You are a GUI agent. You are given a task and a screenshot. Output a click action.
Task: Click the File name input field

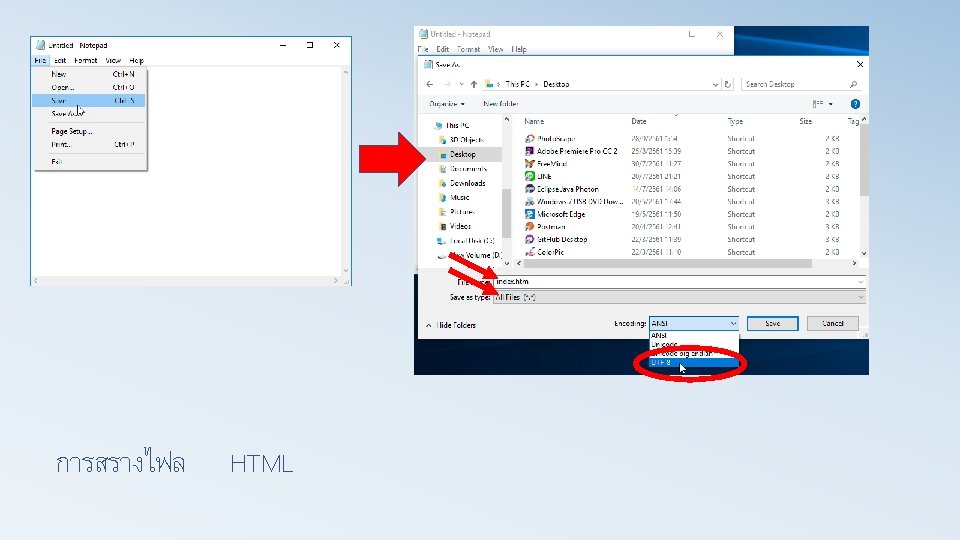click(x=679, y=282)
